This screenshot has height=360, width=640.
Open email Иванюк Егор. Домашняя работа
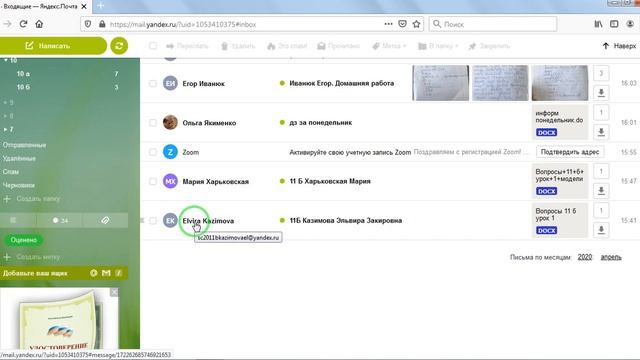click(x=342, y=83)
